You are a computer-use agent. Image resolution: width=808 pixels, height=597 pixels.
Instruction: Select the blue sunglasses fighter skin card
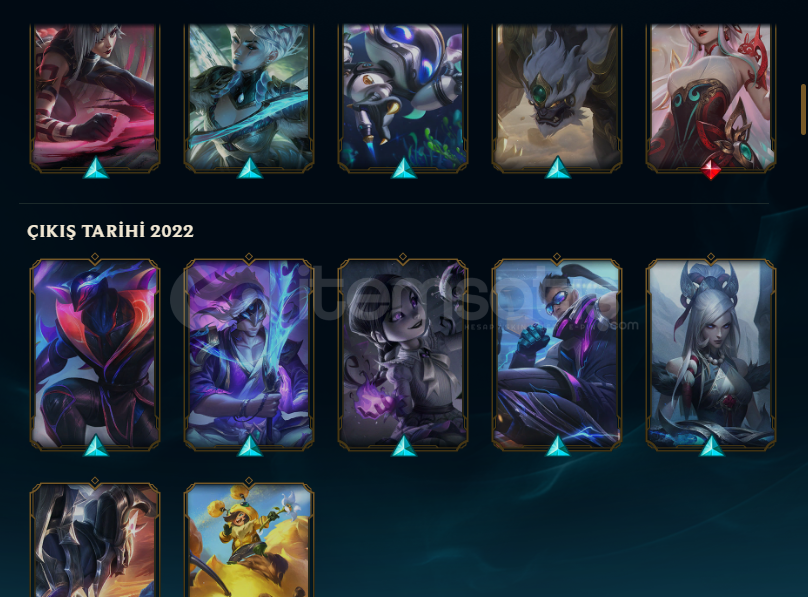pyautogui.click(x=557, y=354)
